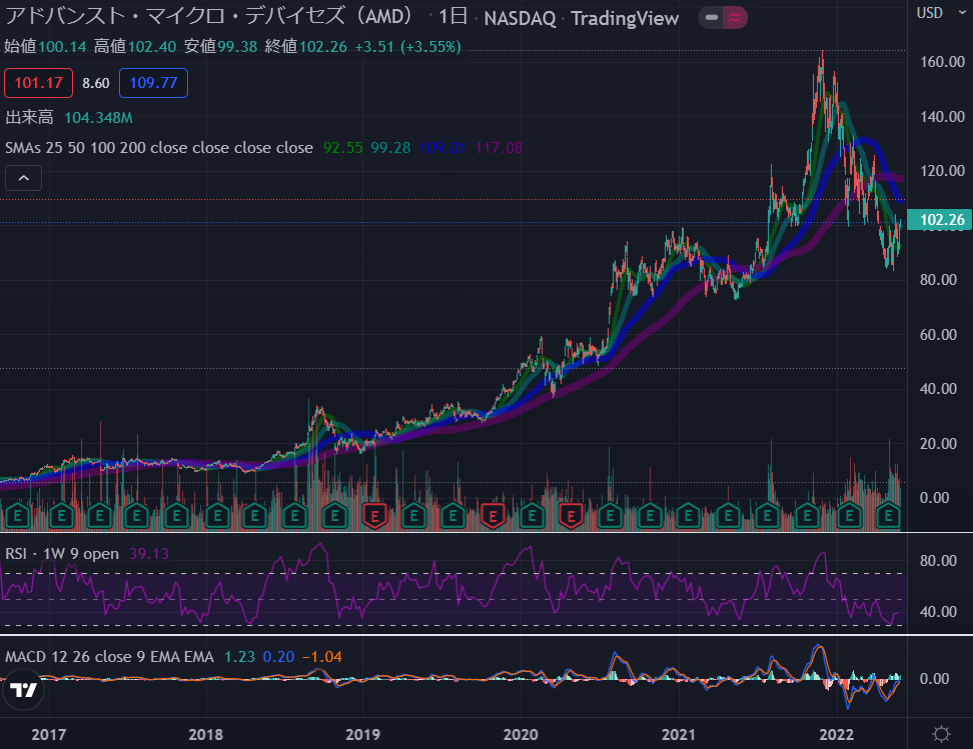The height and width of the screenshot is (749, 973).
Task: Select the AMD symbol title
Action: point(210,17)
